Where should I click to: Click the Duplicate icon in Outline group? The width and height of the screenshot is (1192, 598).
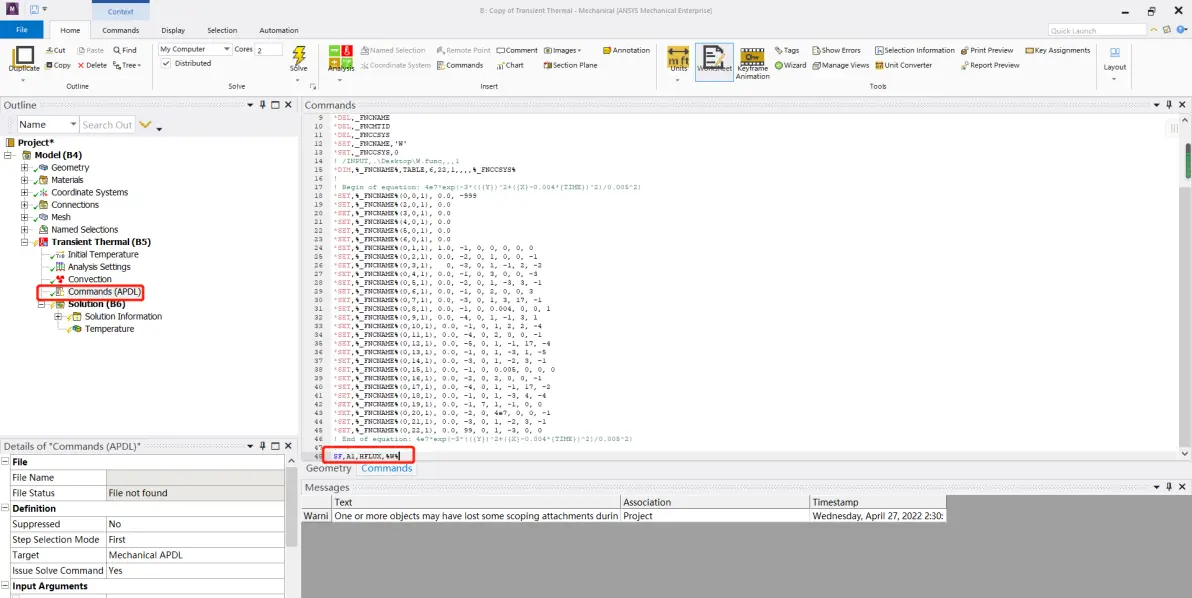[x=24, y=59]
